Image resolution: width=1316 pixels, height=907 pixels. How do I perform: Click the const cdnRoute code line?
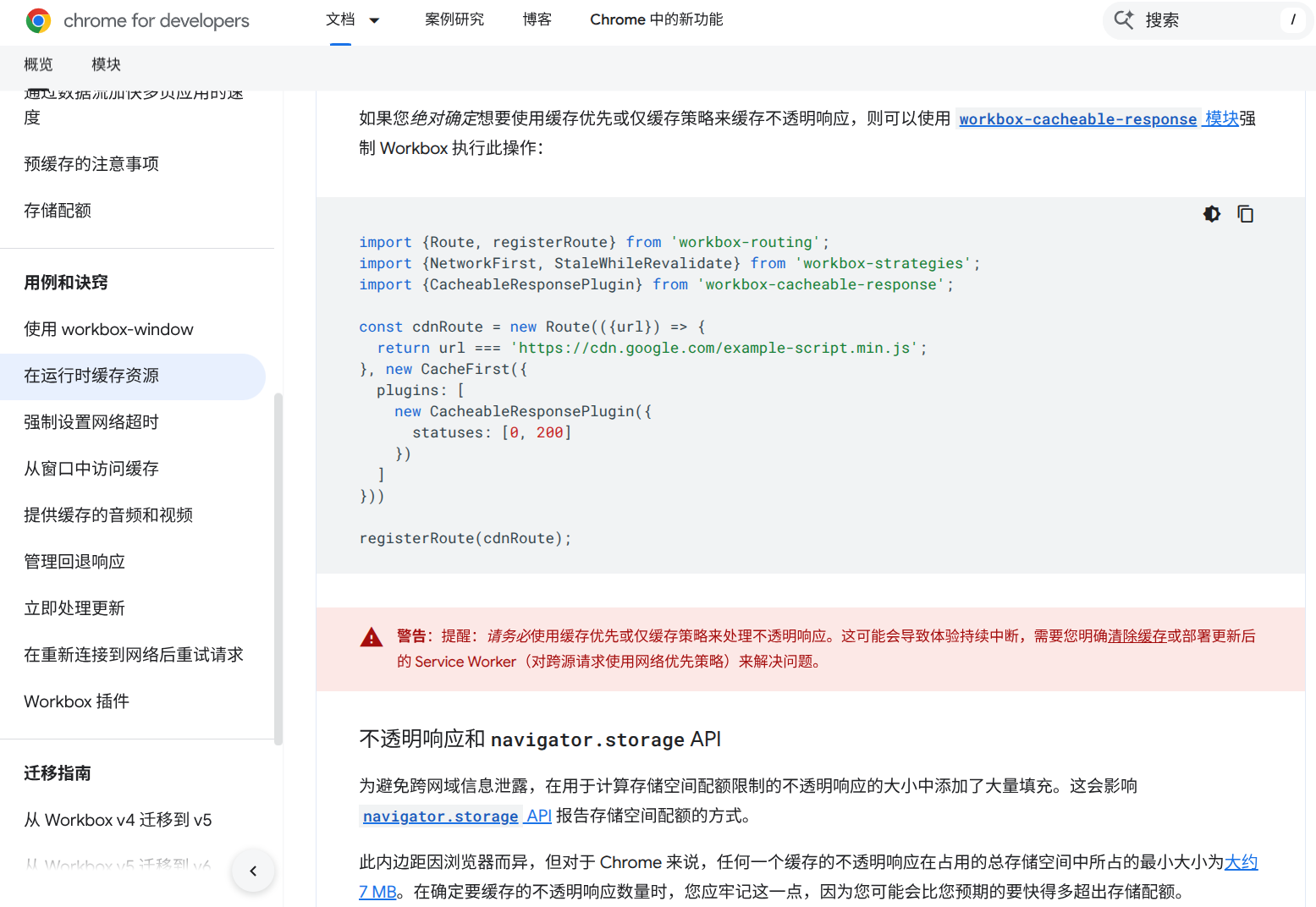[532, 327]
